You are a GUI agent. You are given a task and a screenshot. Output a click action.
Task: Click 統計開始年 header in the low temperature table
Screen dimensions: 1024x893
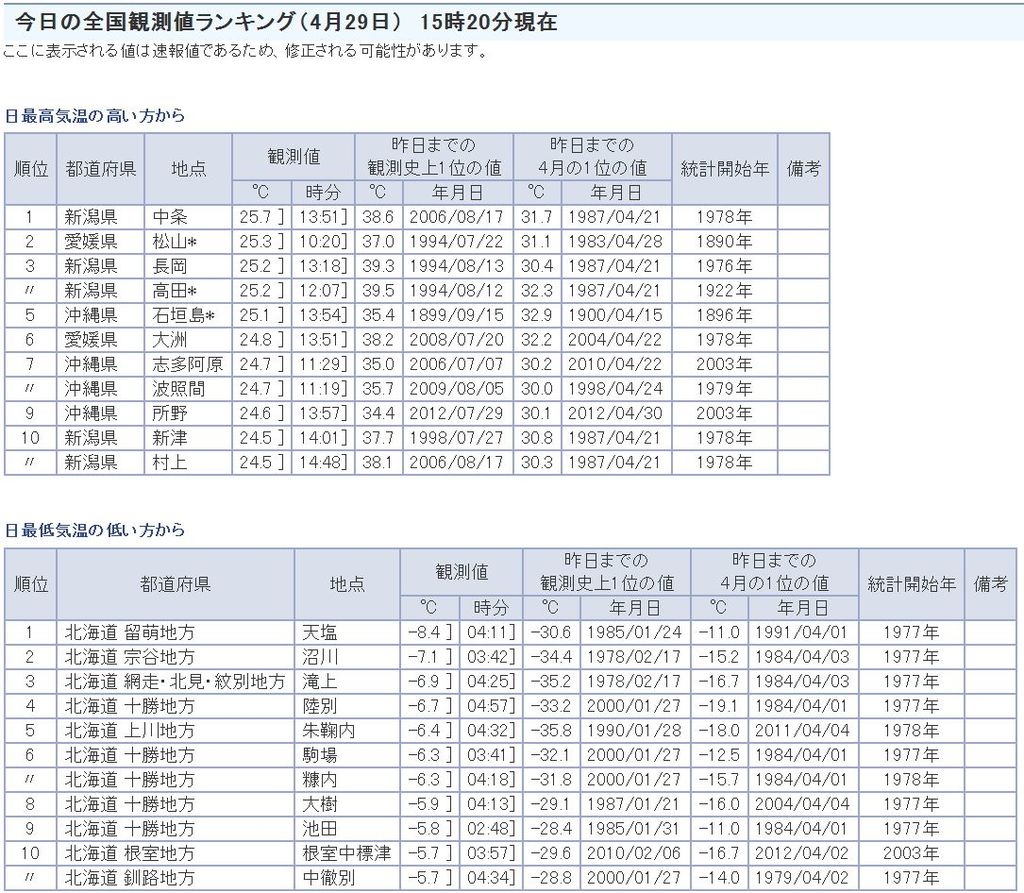coord(911,583)
